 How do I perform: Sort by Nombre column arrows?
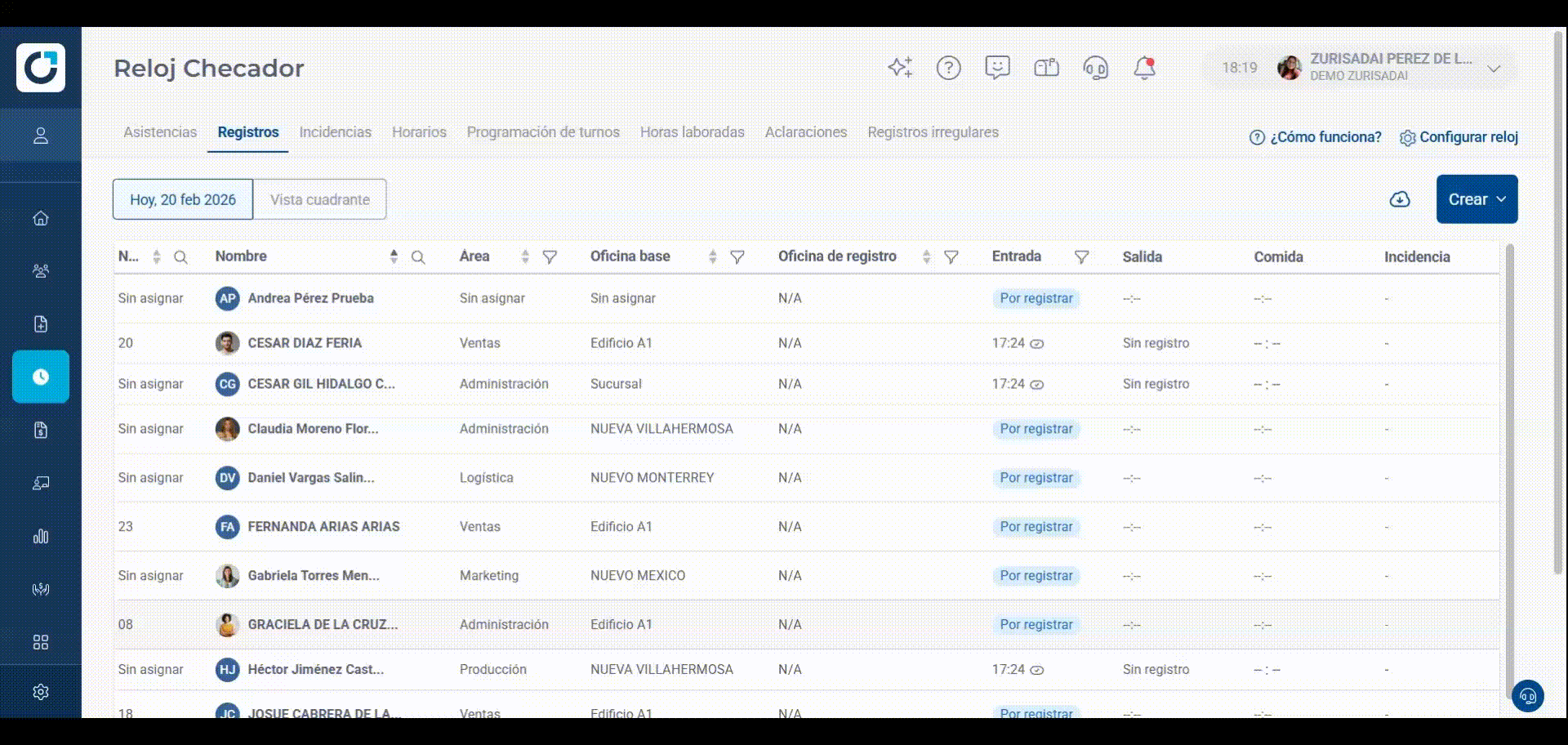tap(394, 257)
